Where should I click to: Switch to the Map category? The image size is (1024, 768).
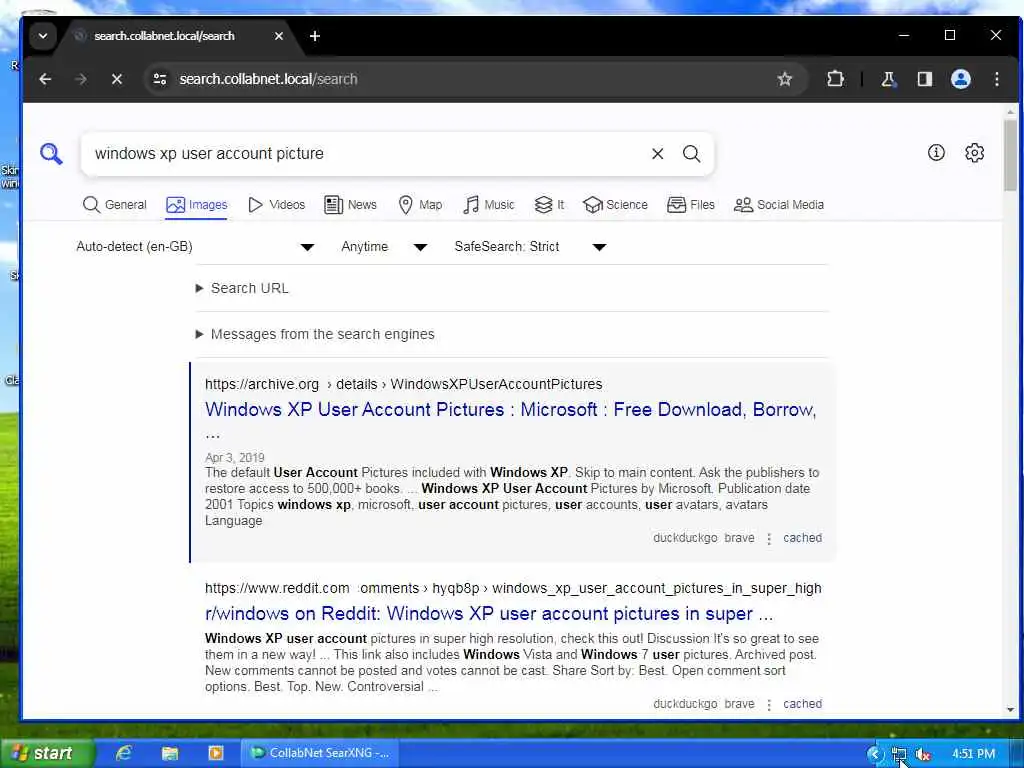coord(421,204)
